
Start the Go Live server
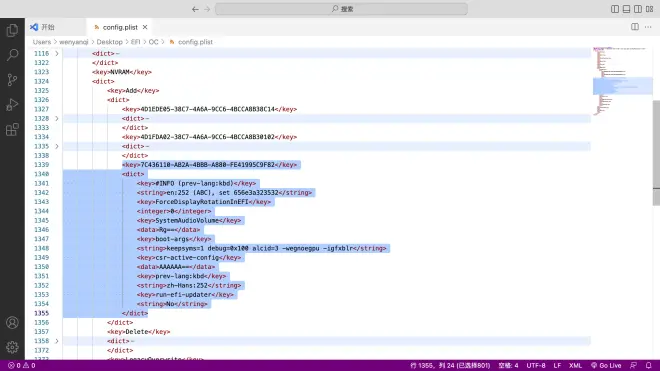point(606,366)
